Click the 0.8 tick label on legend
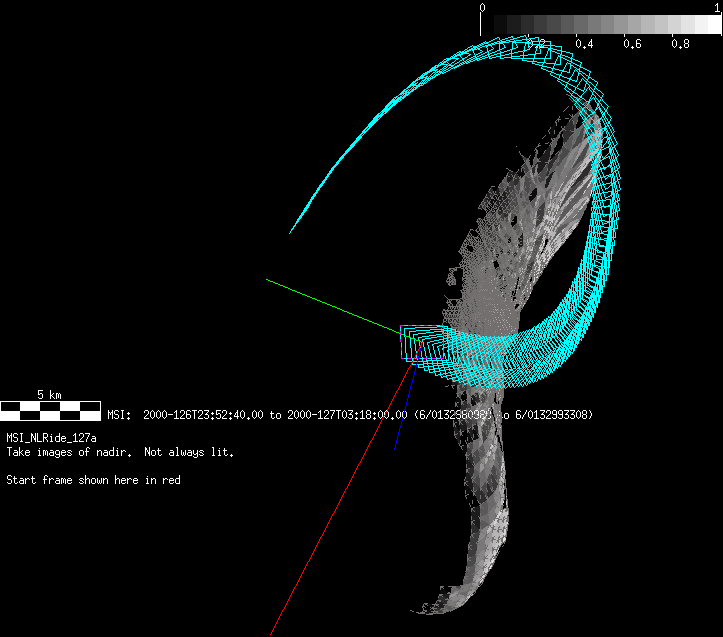 681,44
